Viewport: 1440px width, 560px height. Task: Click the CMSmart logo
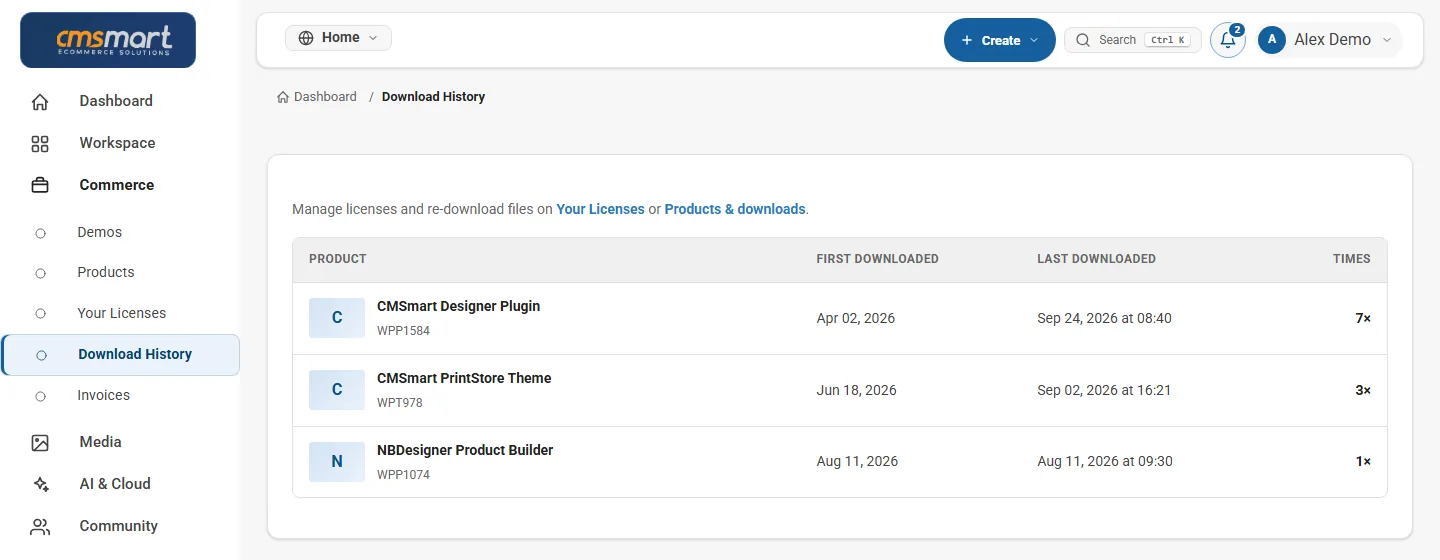[108, 40]
